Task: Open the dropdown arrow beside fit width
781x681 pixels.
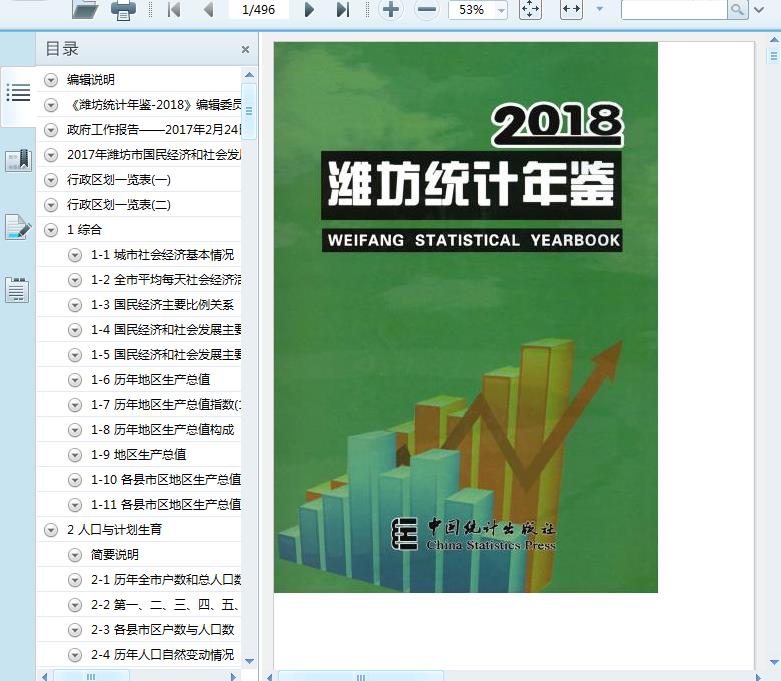Action: [600, 9]
